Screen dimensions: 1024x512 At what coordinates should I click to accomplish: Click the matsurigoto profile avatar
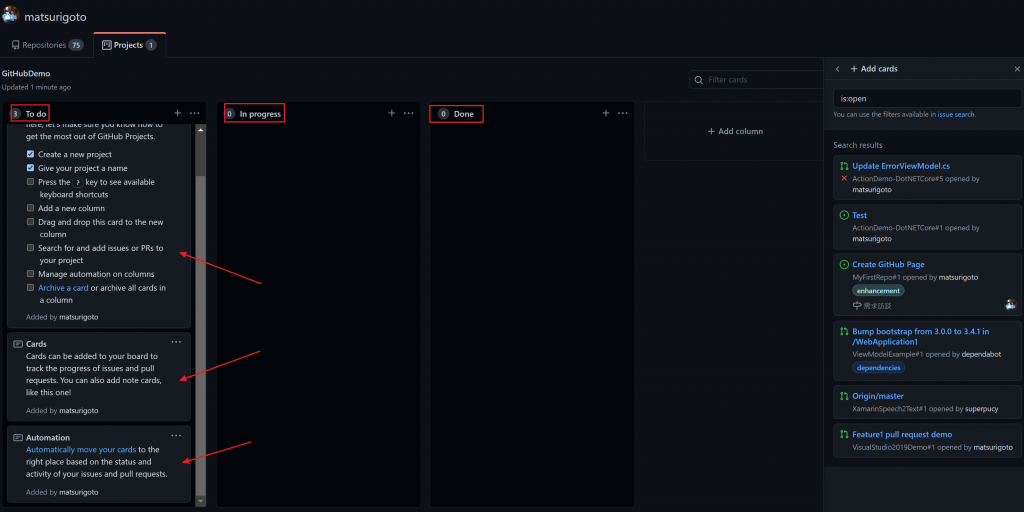click(10, 13)
